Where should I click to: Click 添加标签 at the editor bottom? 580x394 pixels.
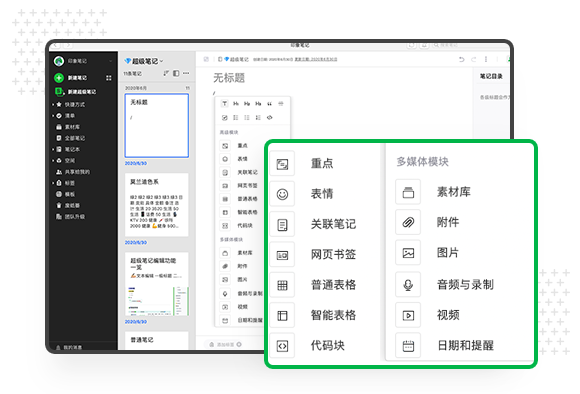click(x=226, y=344)
